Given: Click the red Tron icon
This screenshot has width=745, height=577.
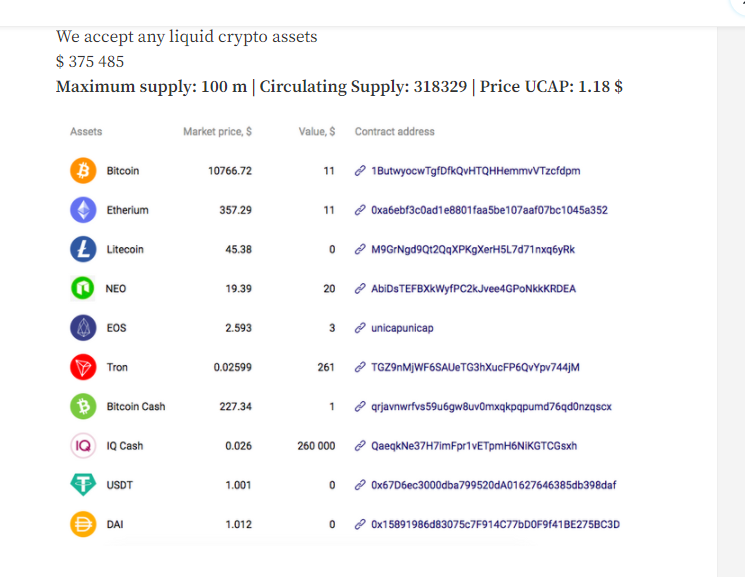Looking at the screenshot, I should (x=83, y=367).
